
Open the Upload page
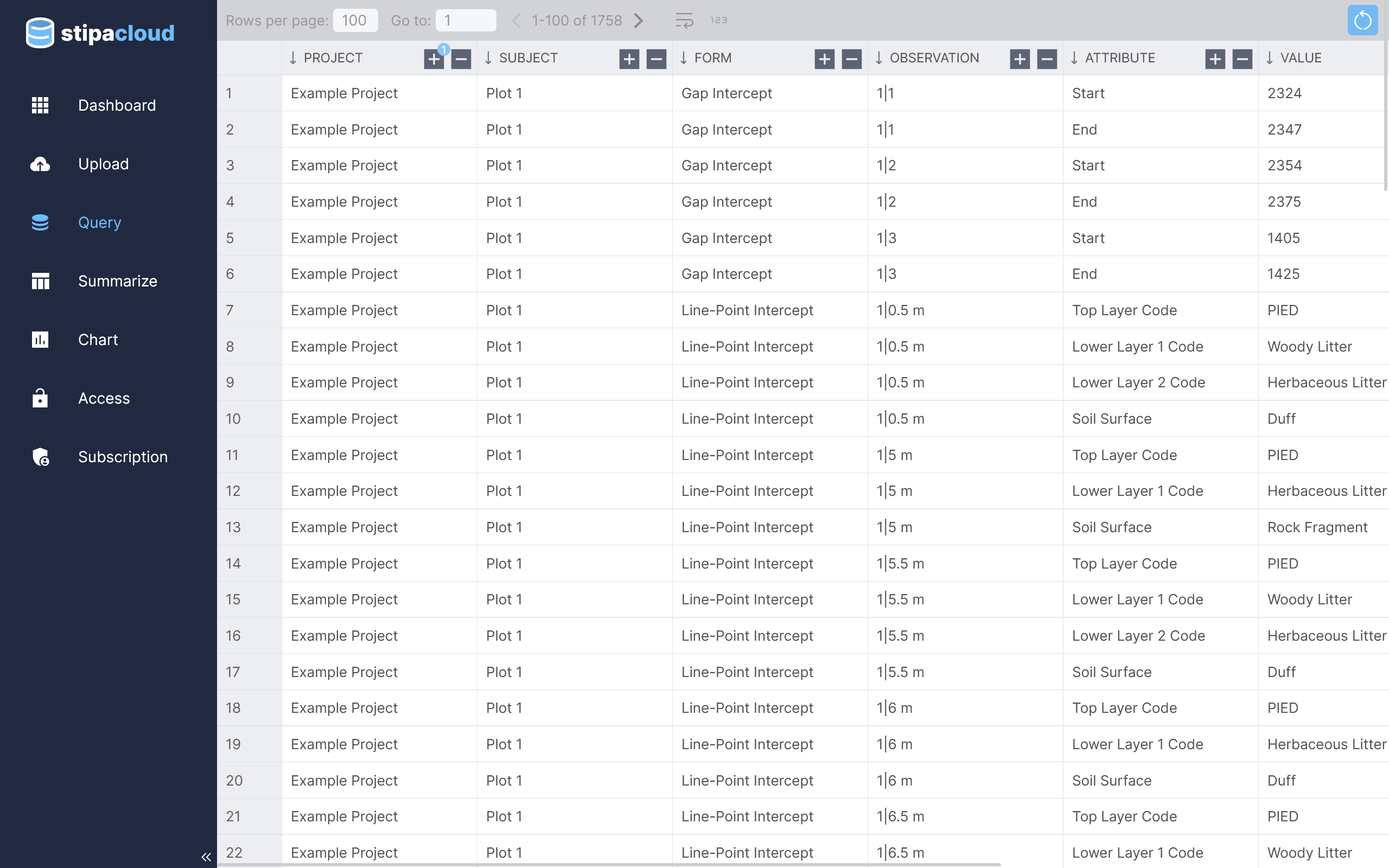(103, 164)
